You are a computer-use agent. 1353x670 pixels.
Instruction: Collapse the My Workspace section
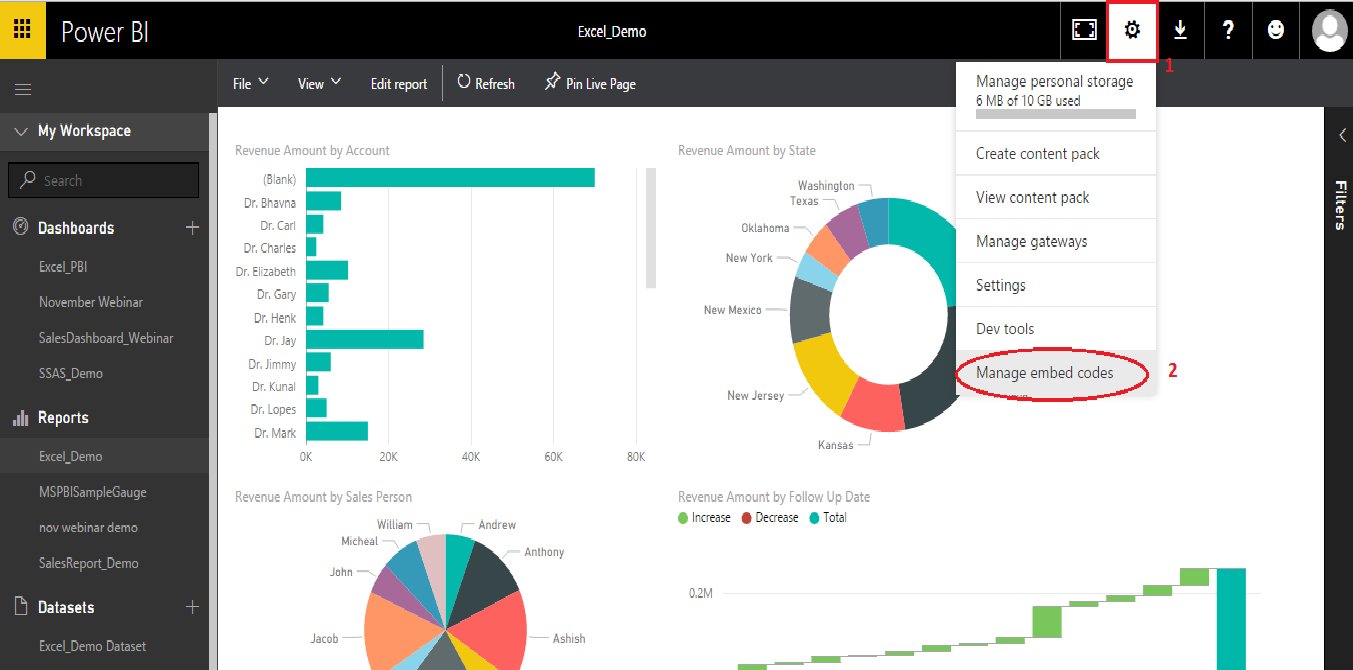click(21, 131)
